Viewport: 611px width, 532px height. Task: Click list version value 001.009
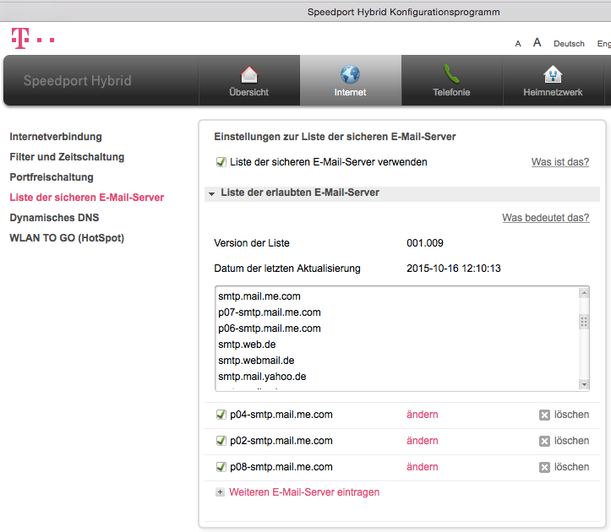425,243
